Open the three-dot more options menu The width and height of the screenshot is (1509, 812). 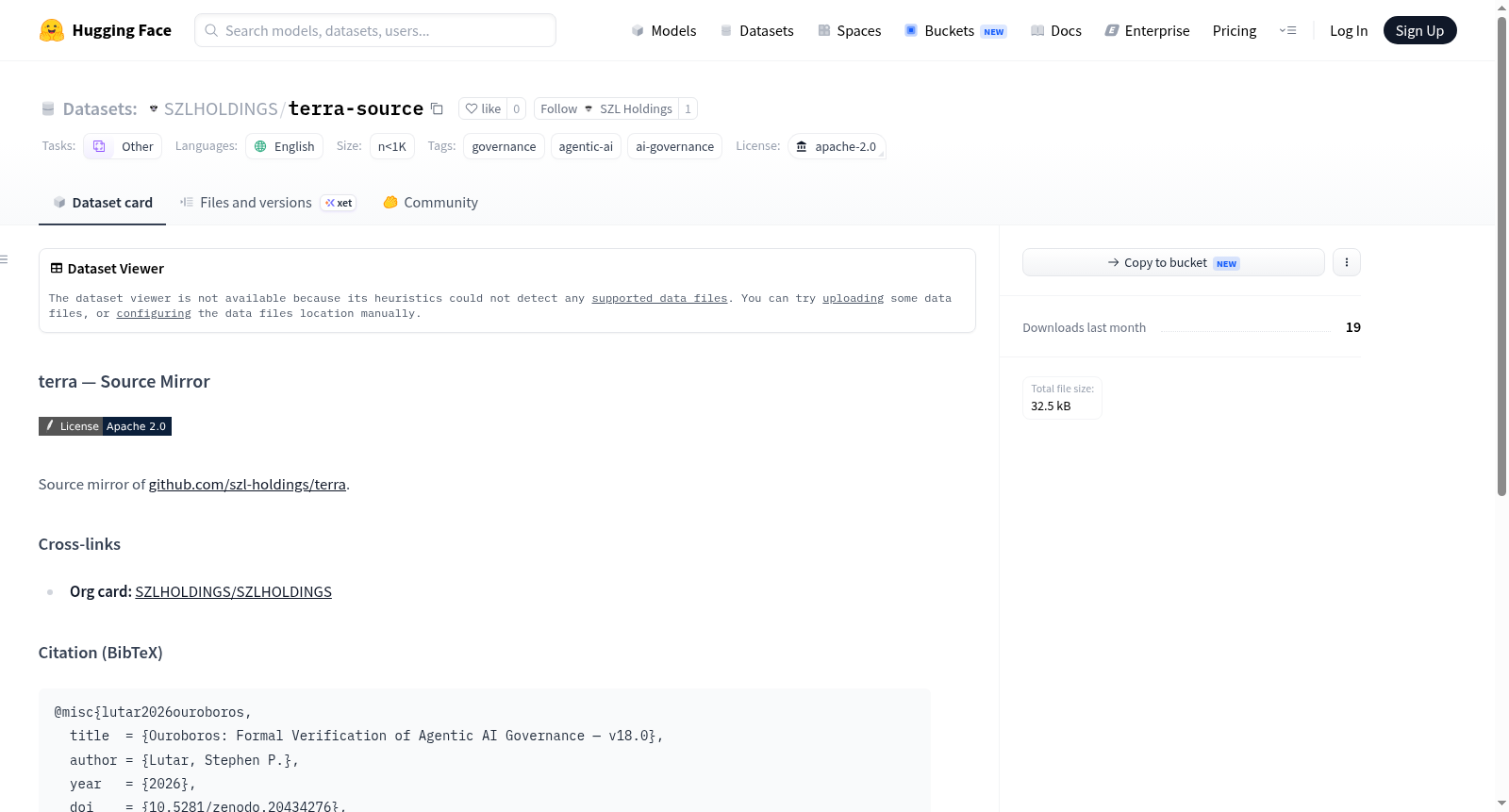[x=1347, y=262]
